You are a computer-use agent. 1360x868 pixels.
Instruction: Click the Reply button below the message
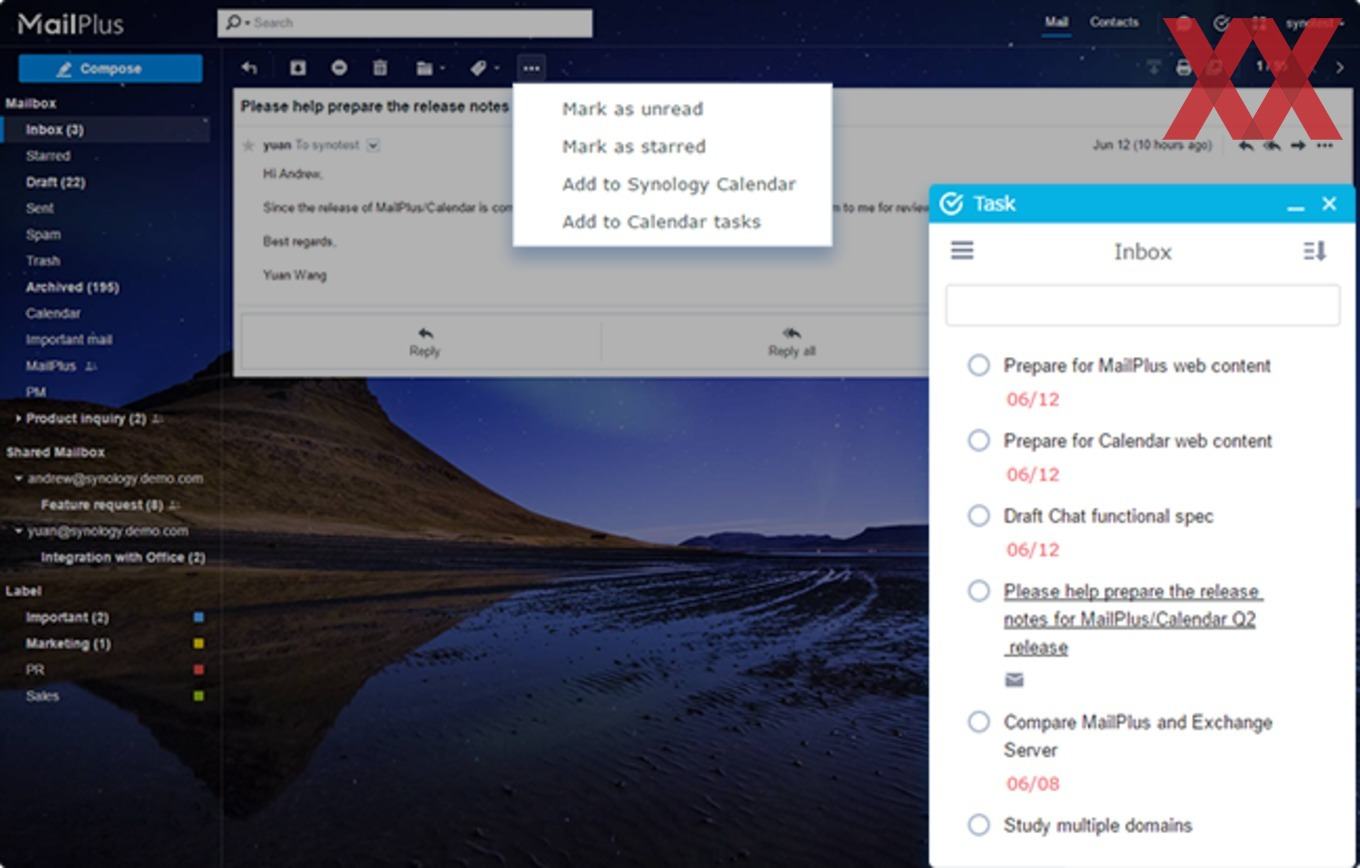(424, 341)
